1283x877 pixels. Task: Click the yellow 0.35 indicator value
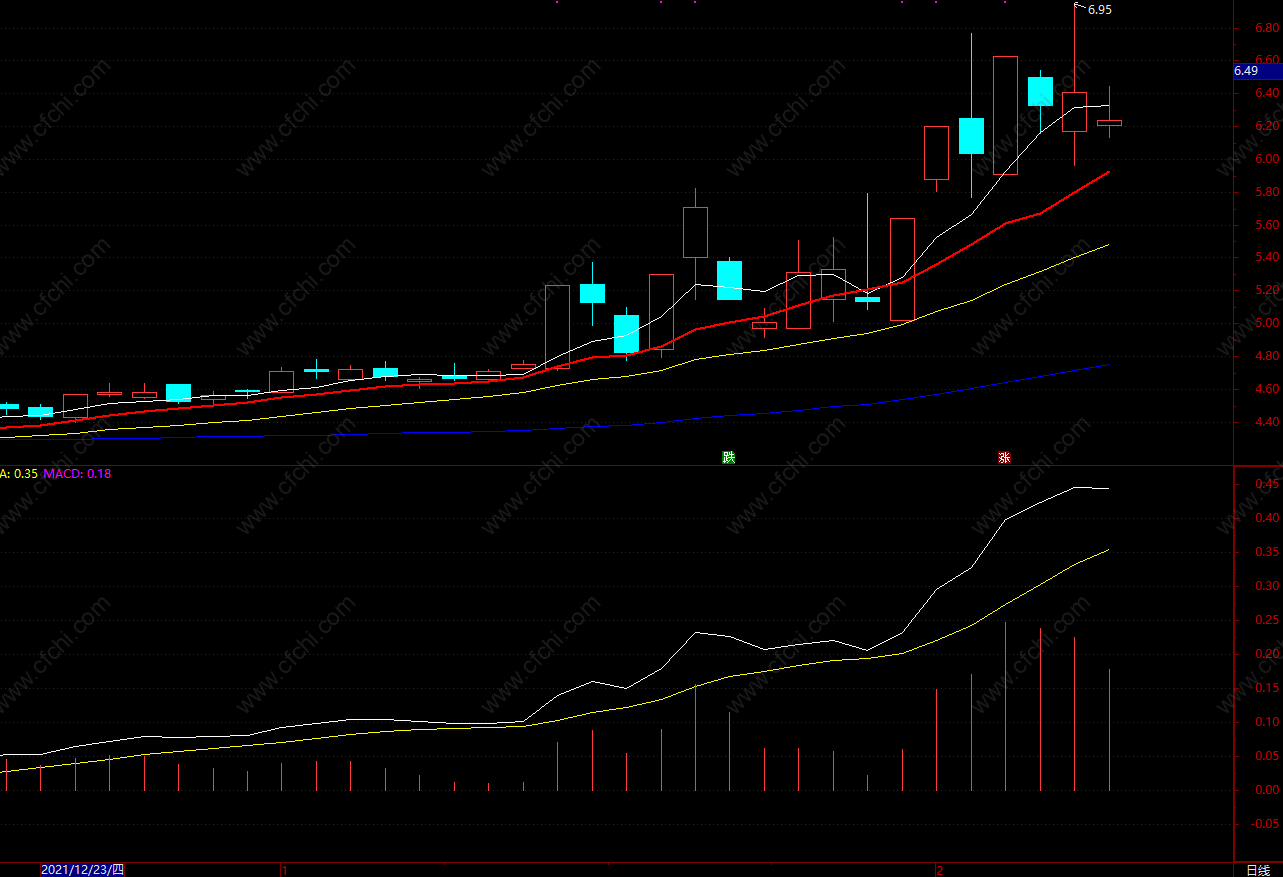(x=26, y=474)
